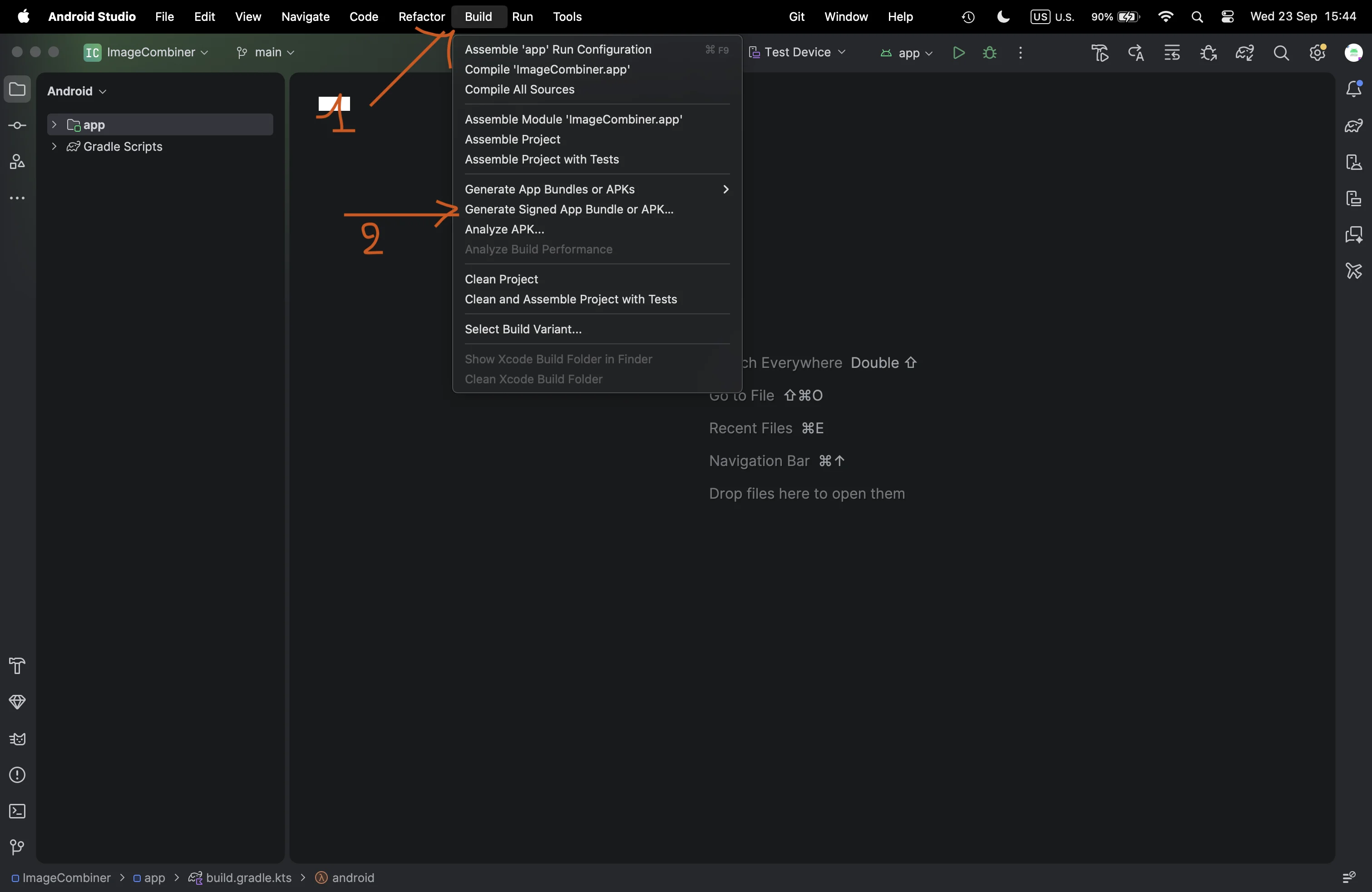Select Clean Project from Build menu
The height and width of the screenshot is (892, 1372).
(x=597, y=280)
